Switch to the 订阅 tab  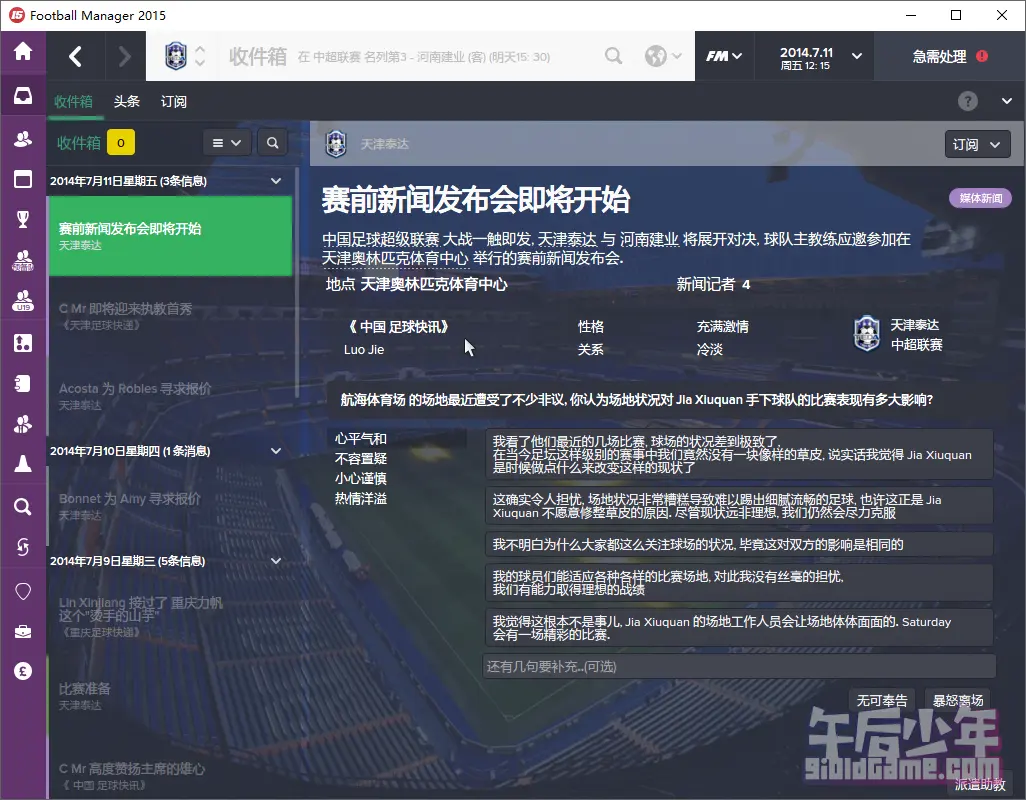pyautogui.click(x=173, y=101)
